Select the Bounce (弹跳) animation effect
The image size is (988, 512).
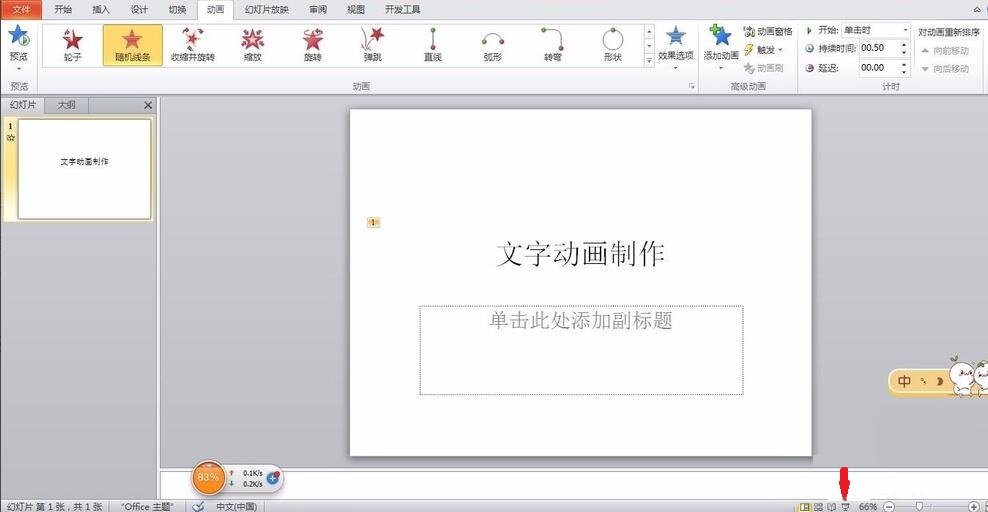pyautogui.click(x=372, y=45)
